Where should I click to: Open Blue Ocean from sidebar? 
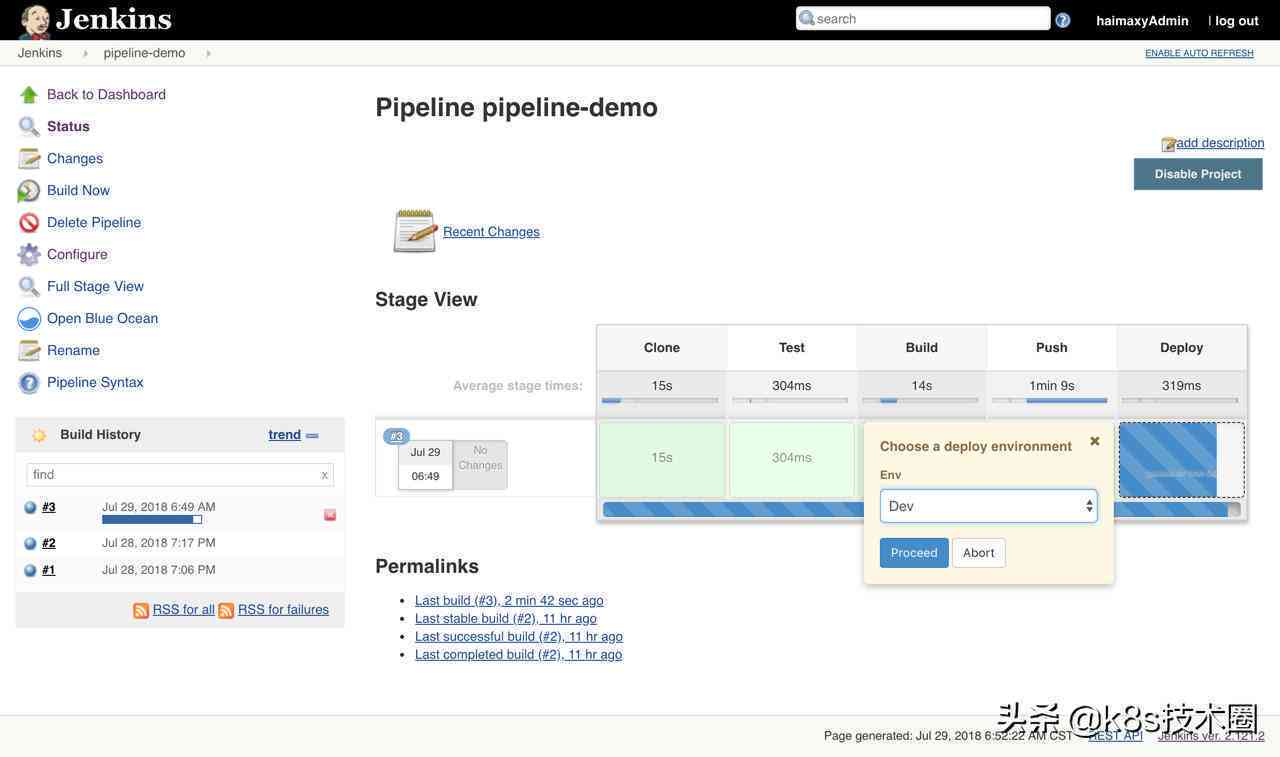click(x=102, y=319)
